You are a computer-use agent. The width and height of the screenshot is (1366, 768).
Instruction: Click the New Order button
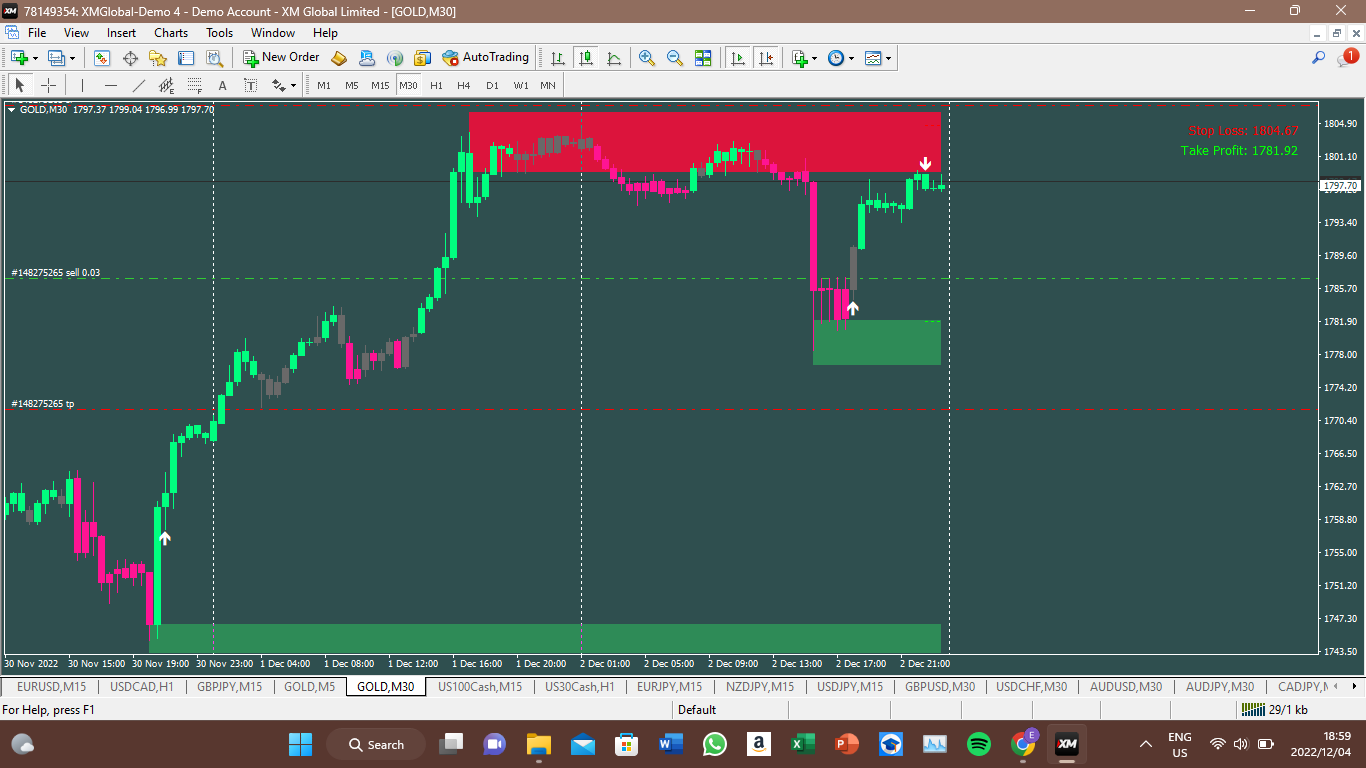click(281, 58)
